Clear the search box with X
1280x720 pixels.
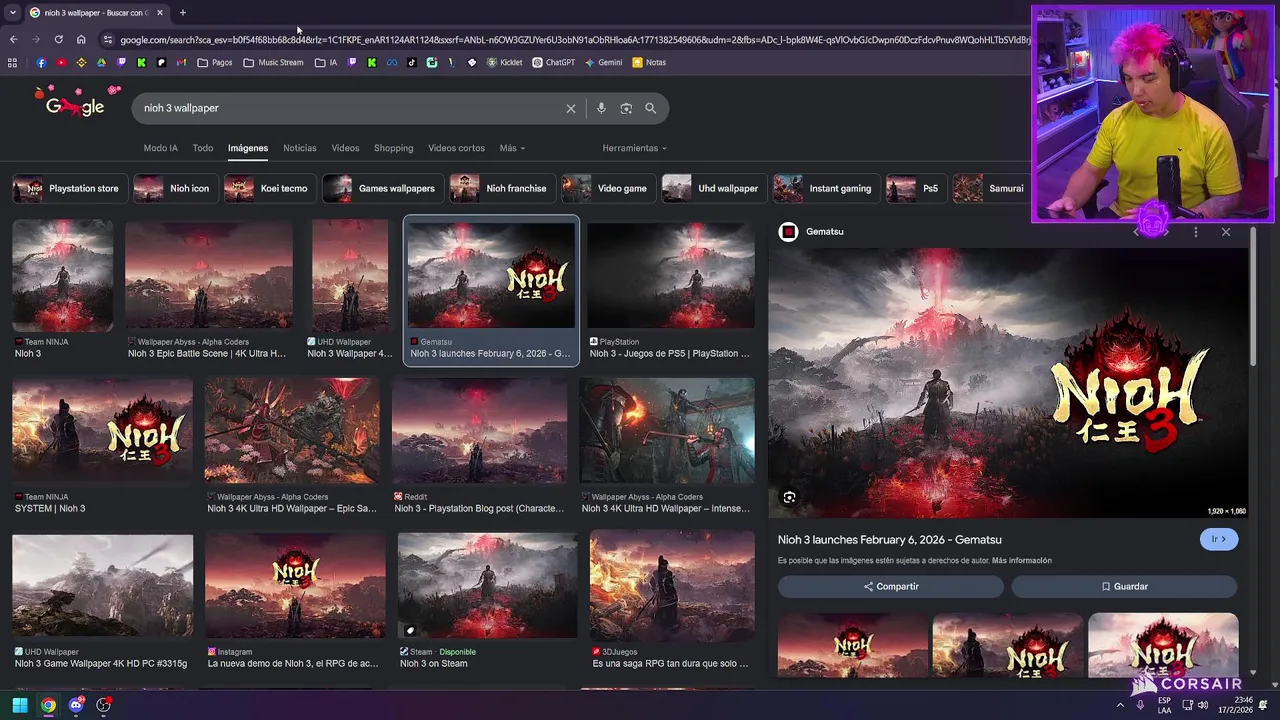pyautogui.click(x=571, y=108)
